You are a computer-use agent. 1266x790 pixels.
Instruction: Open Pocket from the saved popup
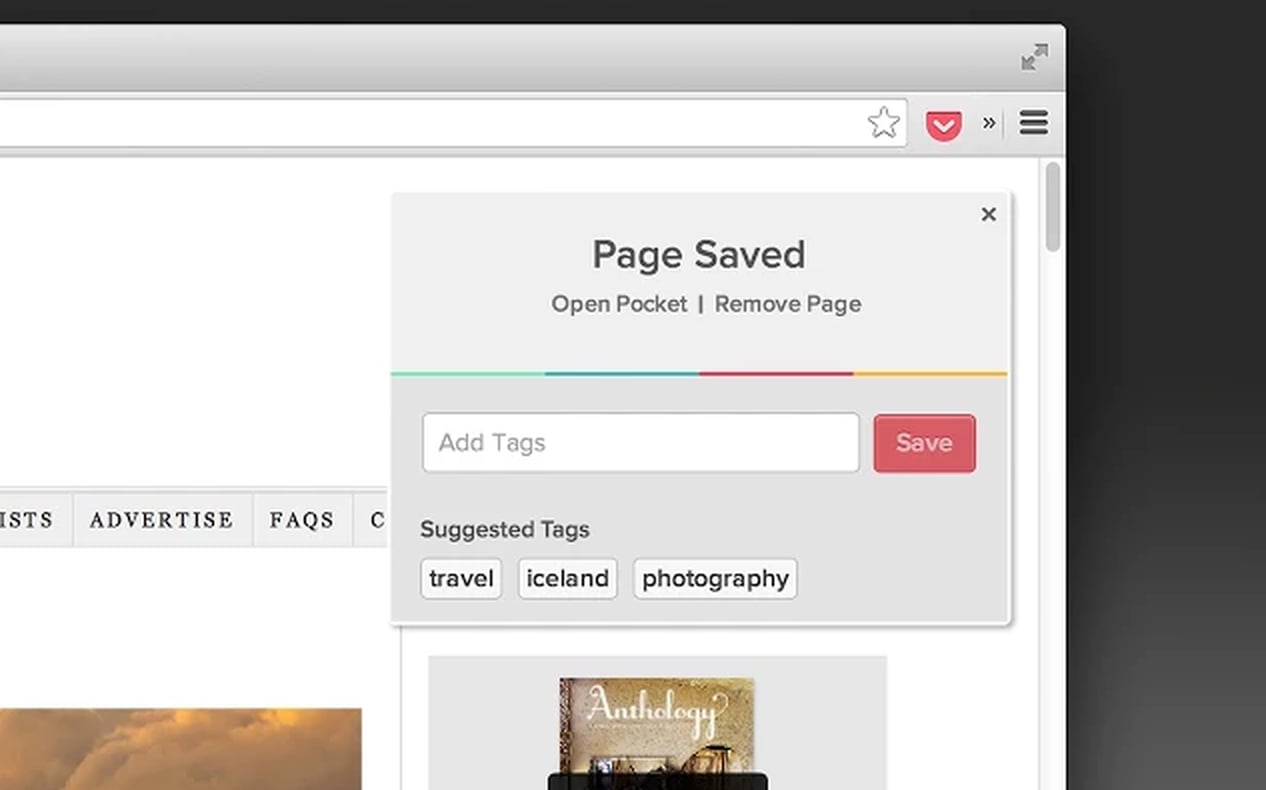point(619,304)
